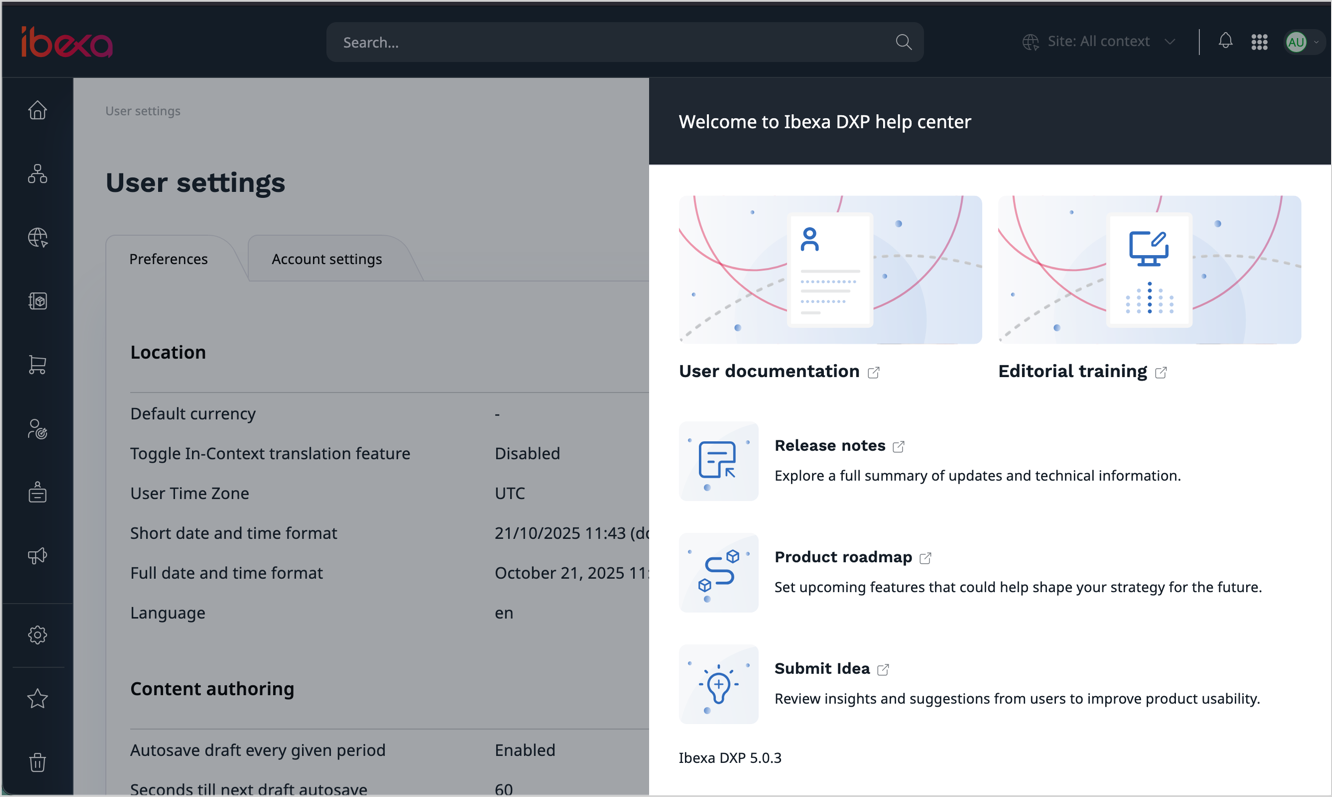Viewport: 1332px width, 797px height.
Task: Click the star bookmarks icon
Action: pyautogui.click(x=37, y=699)
